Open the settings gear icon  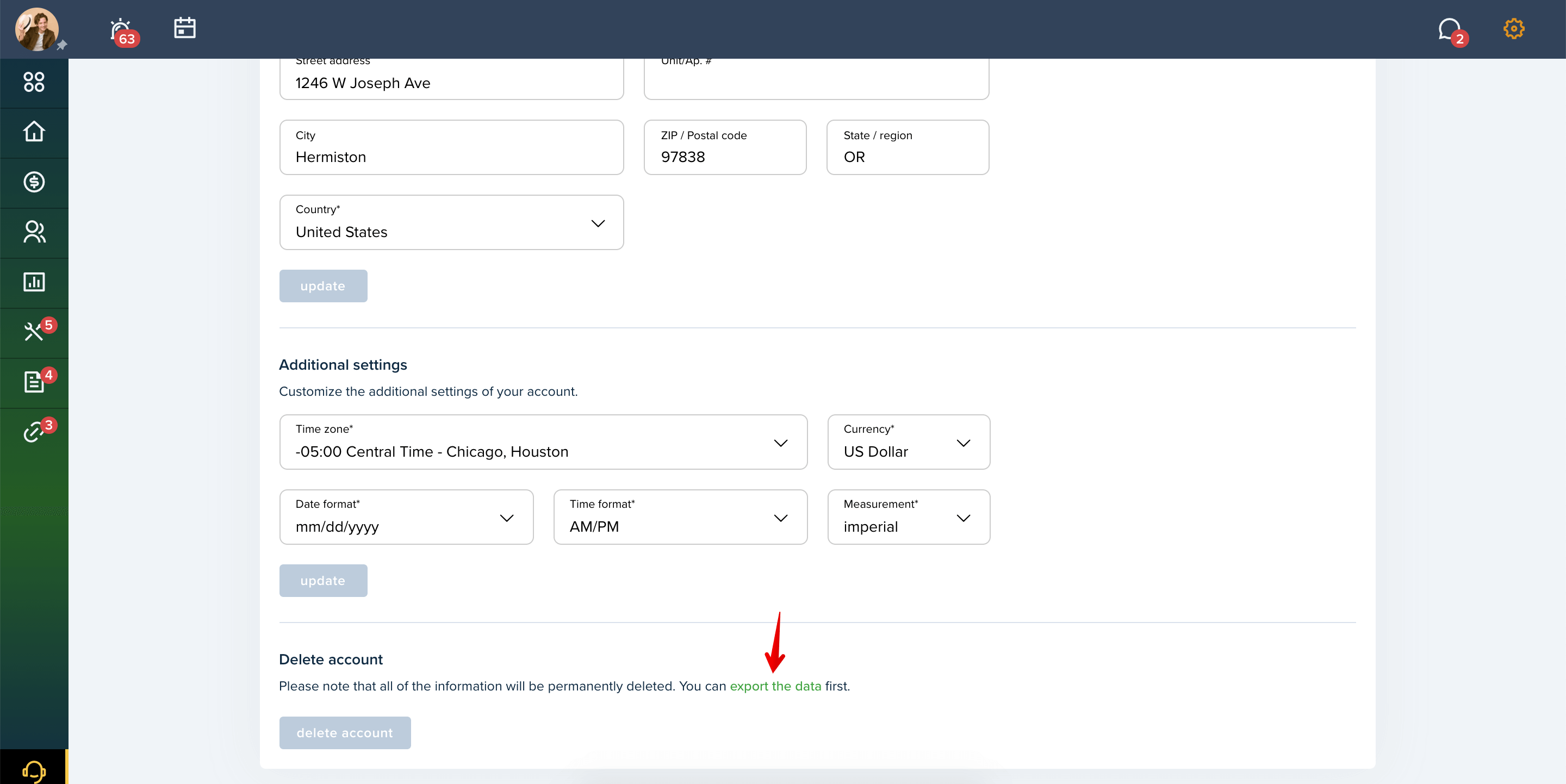(1514, 29)
